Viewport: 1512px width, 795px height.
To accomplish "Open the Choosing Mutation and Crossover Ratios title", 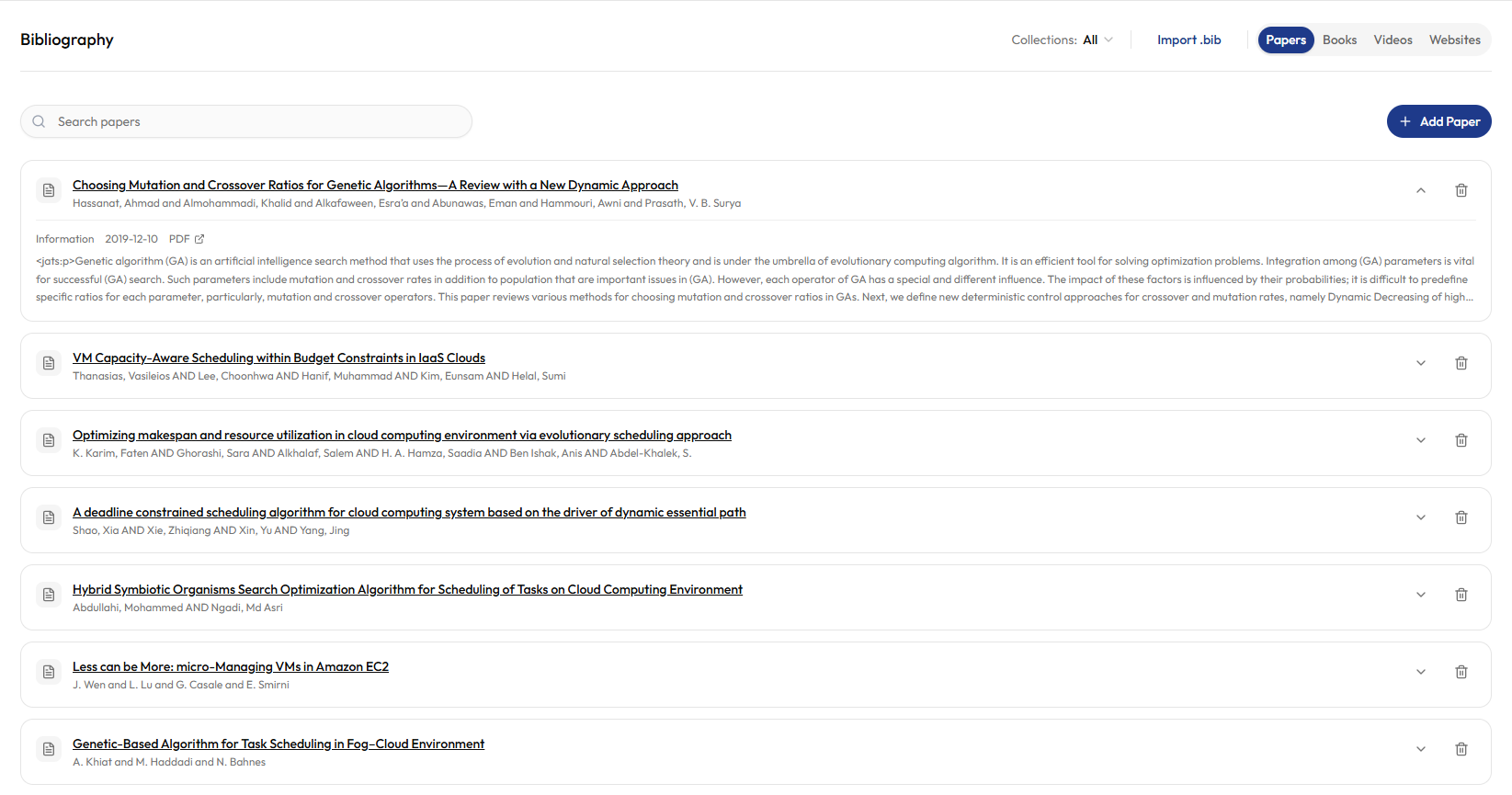I will point(375,185).
